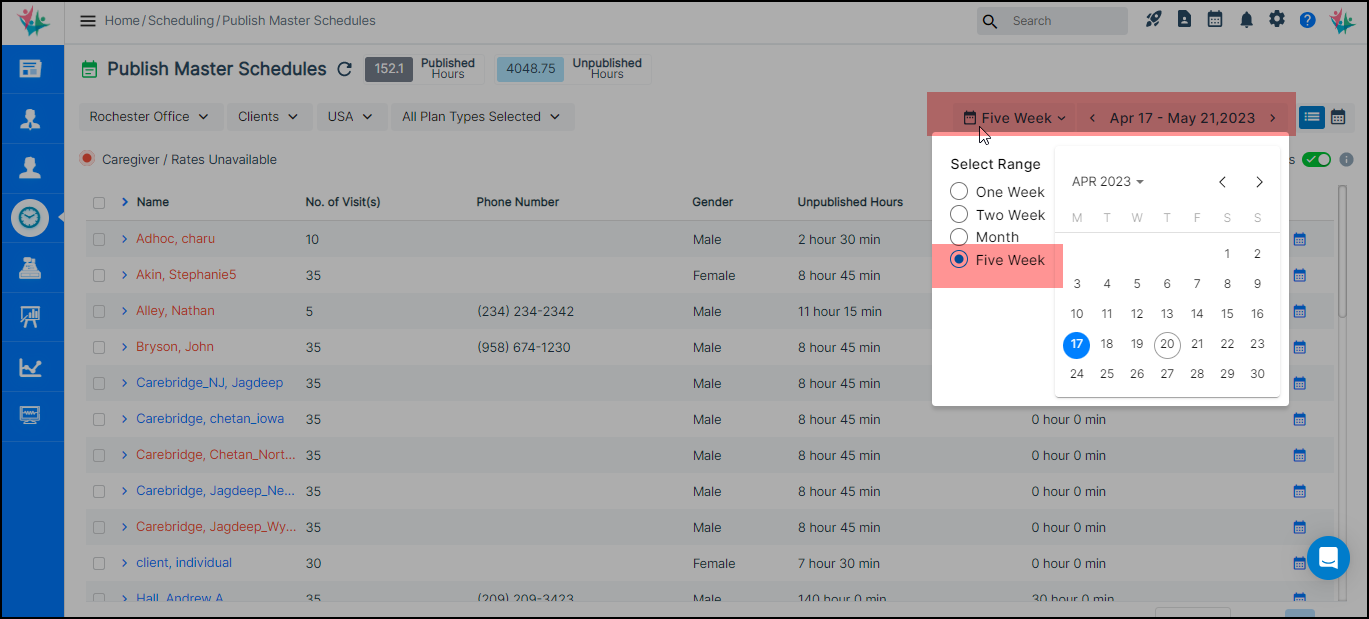Switch to list view icon
This screenshot has height=619, width=1369.
(x=1311, y=117)
